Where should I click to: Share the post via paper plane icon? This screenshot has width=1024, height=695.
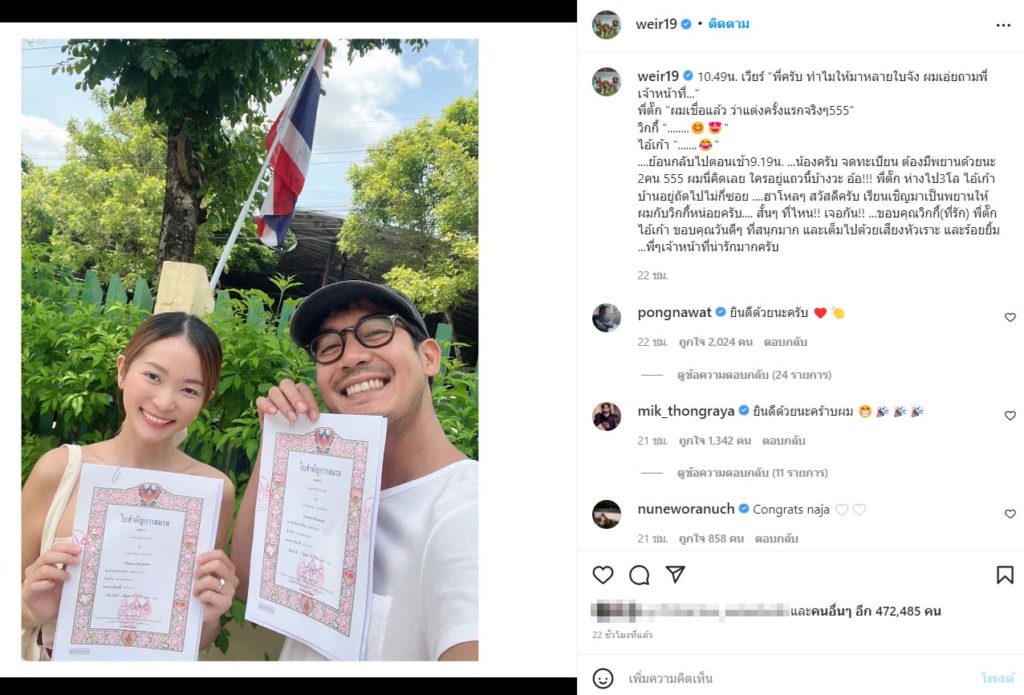click(x=675, y=574)
